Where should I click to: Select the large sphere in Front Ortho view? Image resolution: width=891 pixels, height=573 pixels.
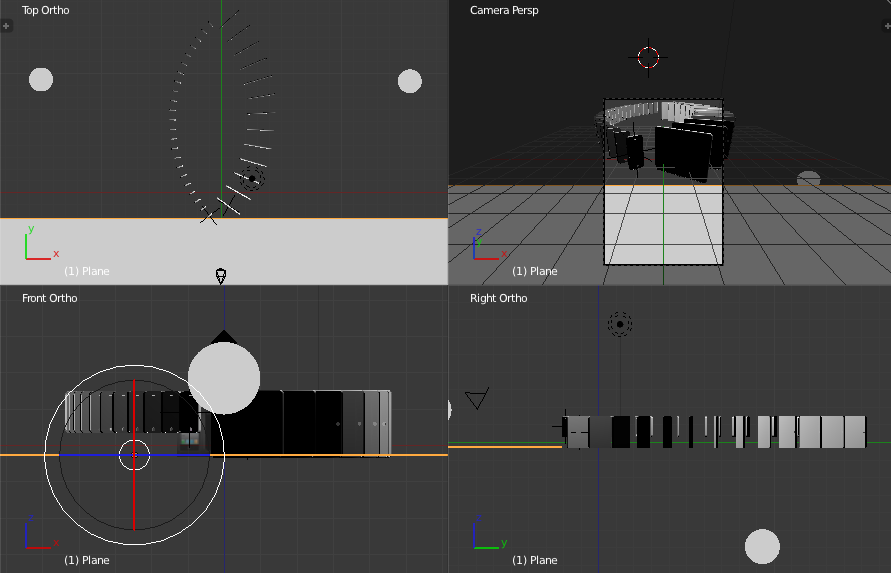point(224,378)
